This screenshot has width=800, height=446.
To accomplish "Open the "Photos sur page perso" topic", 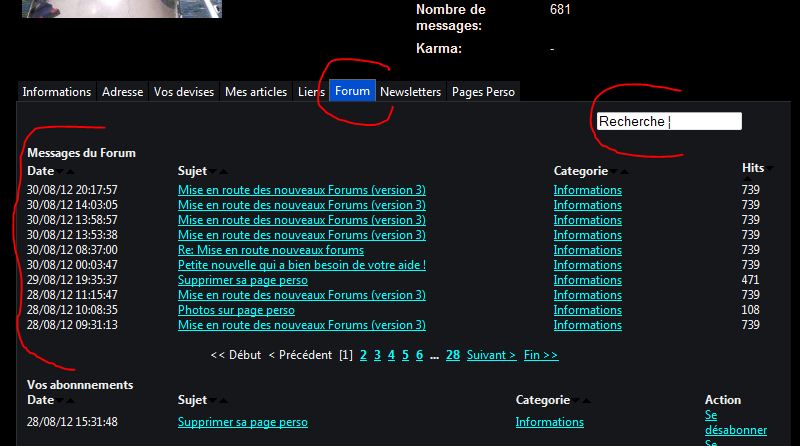I will (236, 310).
